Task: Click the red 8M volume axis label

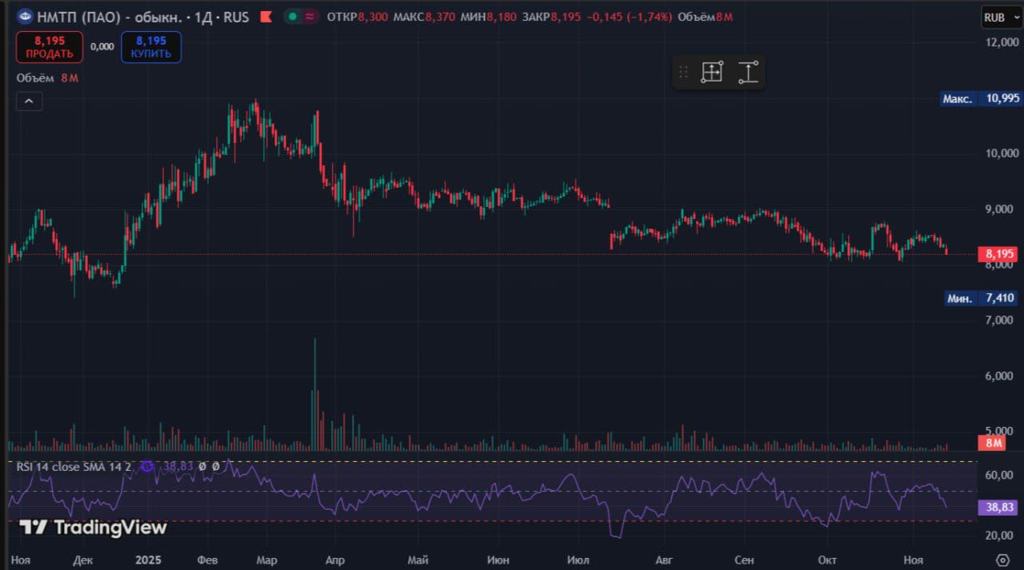Action: pos(994,443)
